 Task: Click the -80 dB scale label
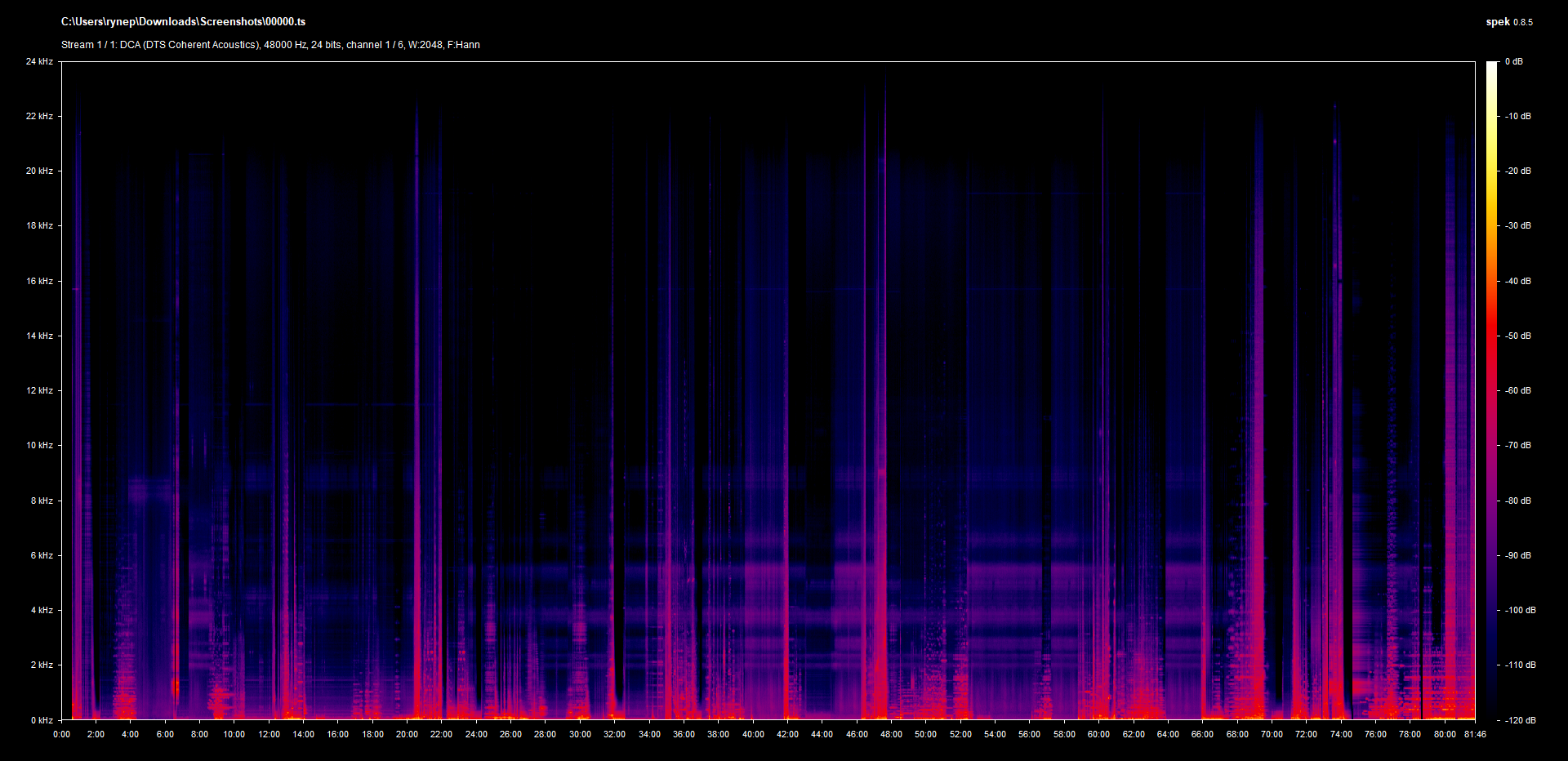pyautogui.click(x=1517, y=501)
